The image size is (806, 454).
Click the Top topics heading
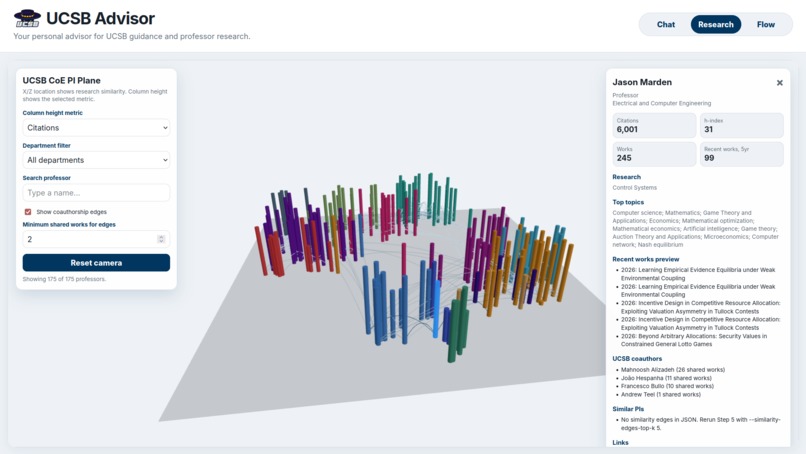point(628,202)
